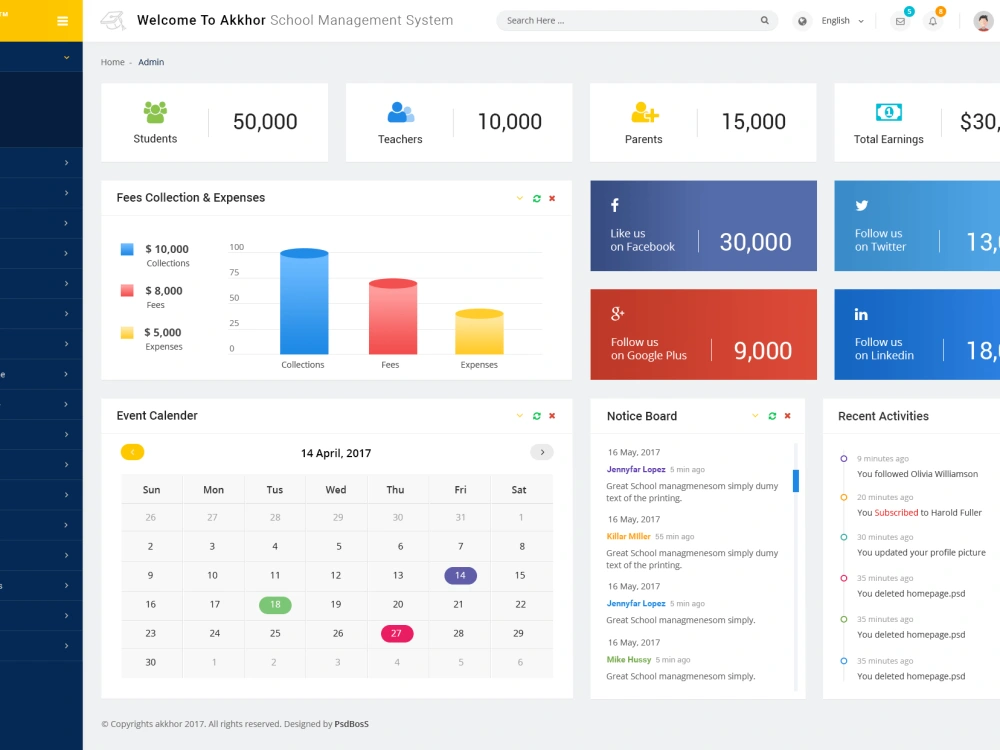
Task: Click the '$ 10,000' Collections amount
Action: pos(167,249)
